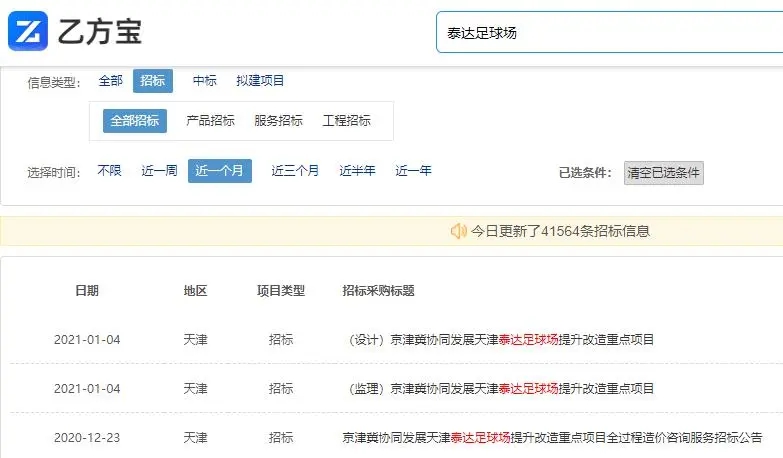Choose 拟建项目 information type
This screenshot has height=458, width=783.
pos(260,80)
